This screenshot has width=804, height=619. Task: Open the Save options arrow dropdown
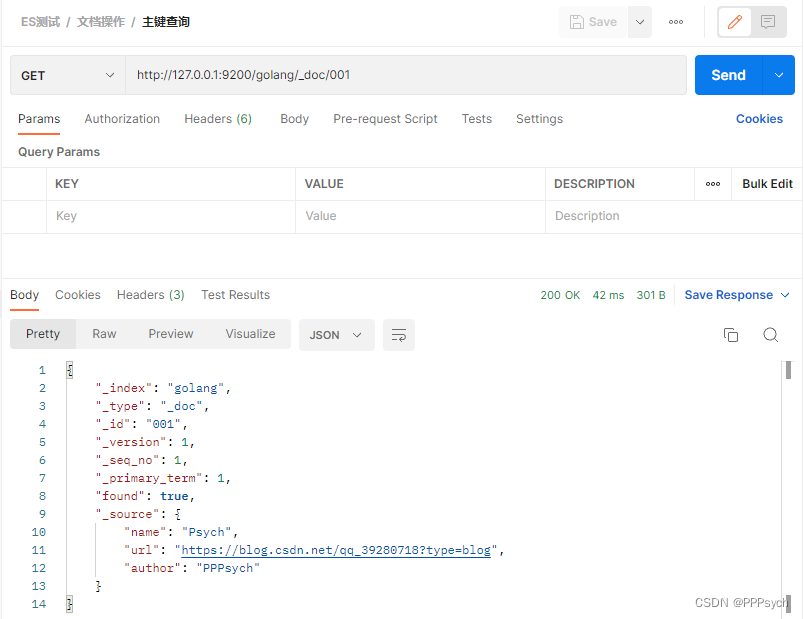(x=640, y=22)
